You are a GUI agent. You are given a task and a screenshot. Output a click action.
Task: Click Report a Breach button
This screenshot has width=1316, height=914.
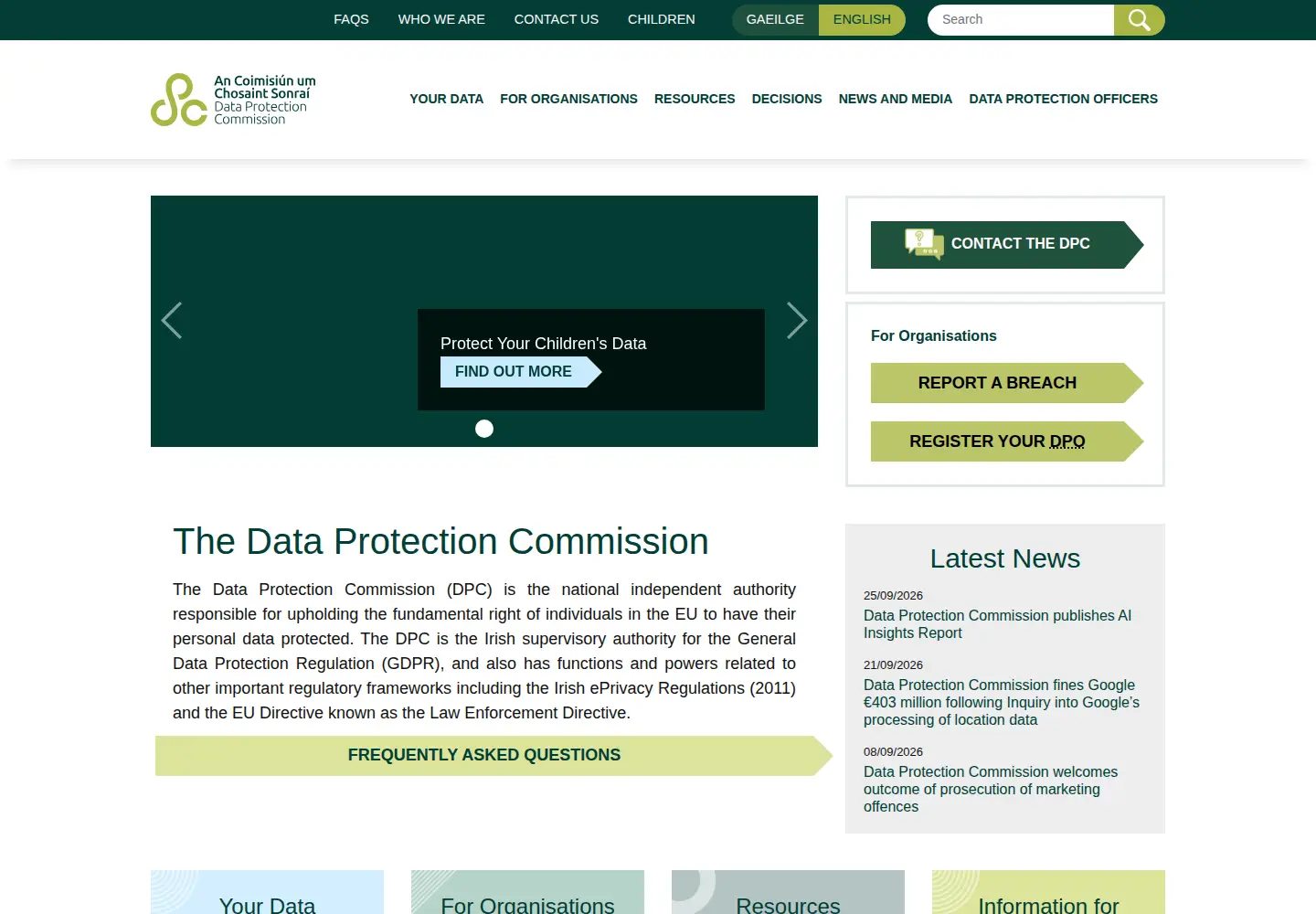pos(1007,383)
